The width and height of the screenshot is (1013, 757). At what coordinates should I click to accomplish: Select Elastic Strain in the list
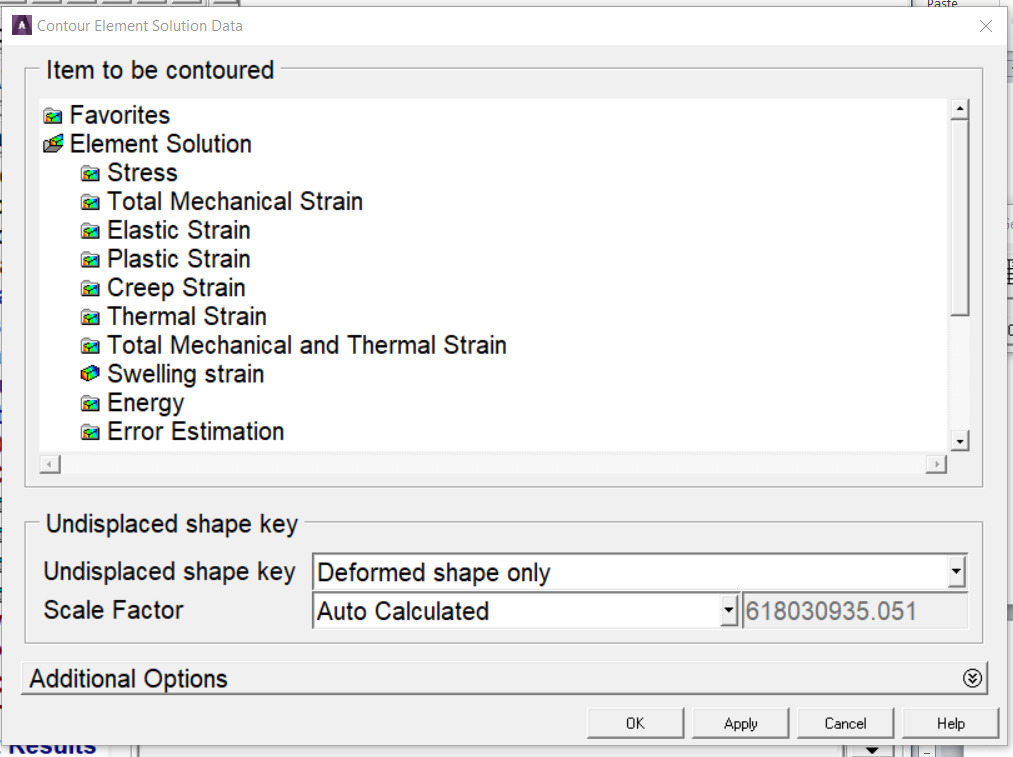click(x=179, y=231)
